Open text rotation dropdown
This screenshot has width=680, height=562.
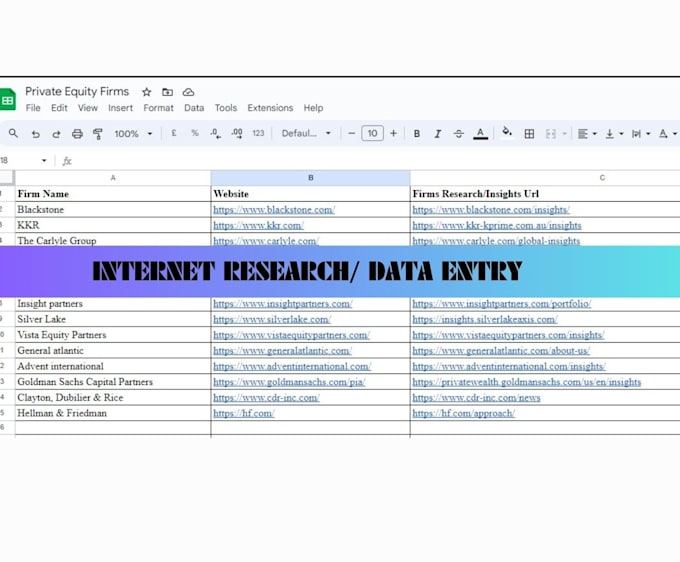point(668,134)
